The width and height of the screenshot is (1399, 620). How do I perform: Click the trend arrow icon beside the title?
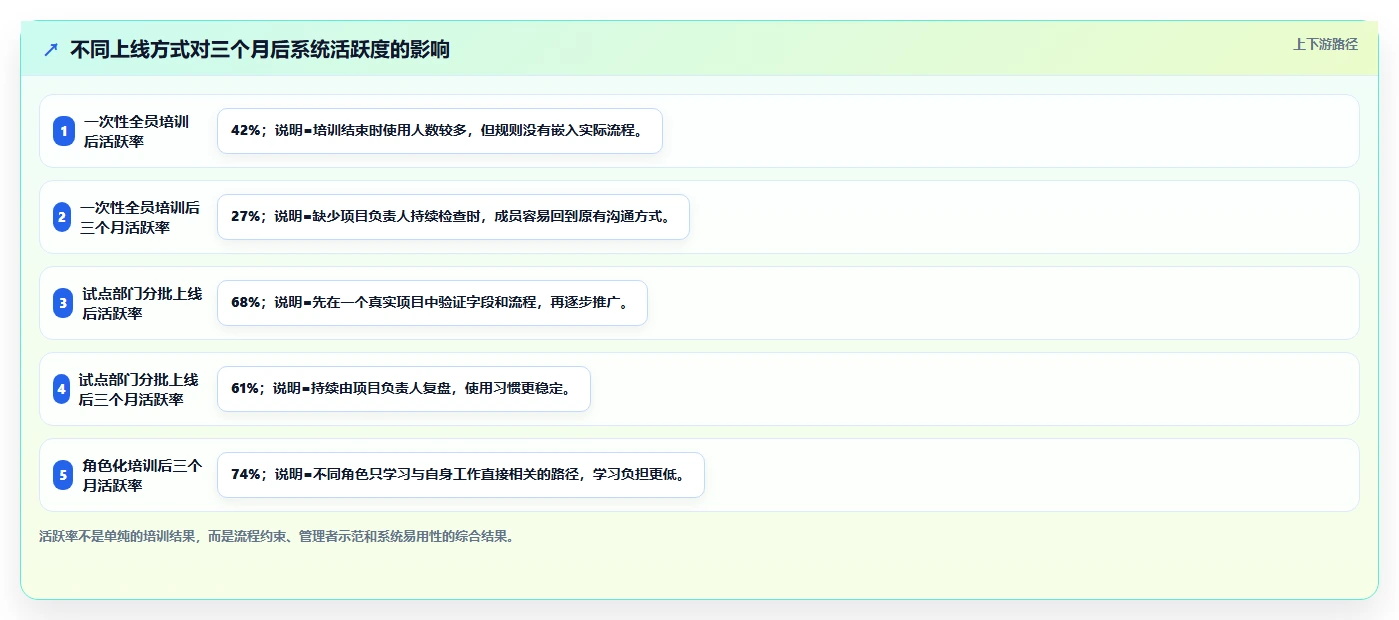coord(51,50)
